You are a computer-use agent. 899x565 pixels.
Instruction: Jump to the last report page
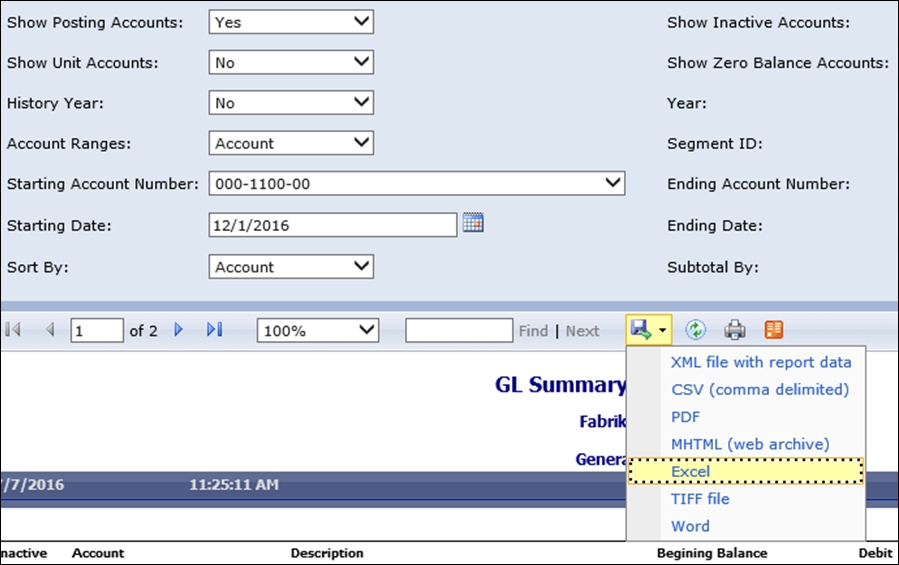pos(214,330)
